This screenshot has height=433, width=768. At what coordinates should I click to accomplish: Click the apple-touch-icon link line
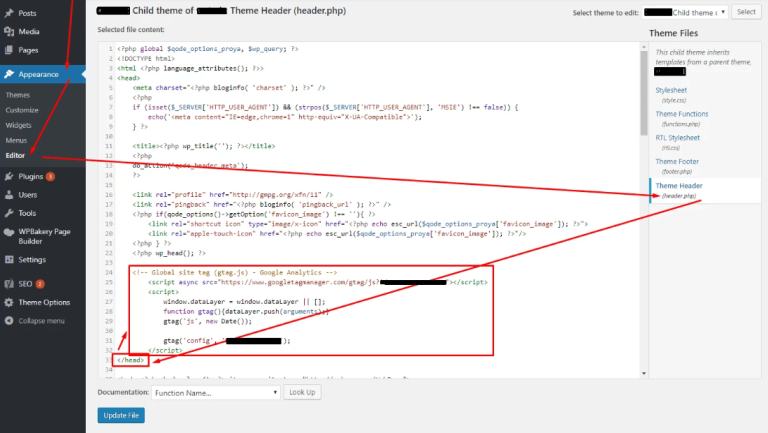click(x=337, y=234)
